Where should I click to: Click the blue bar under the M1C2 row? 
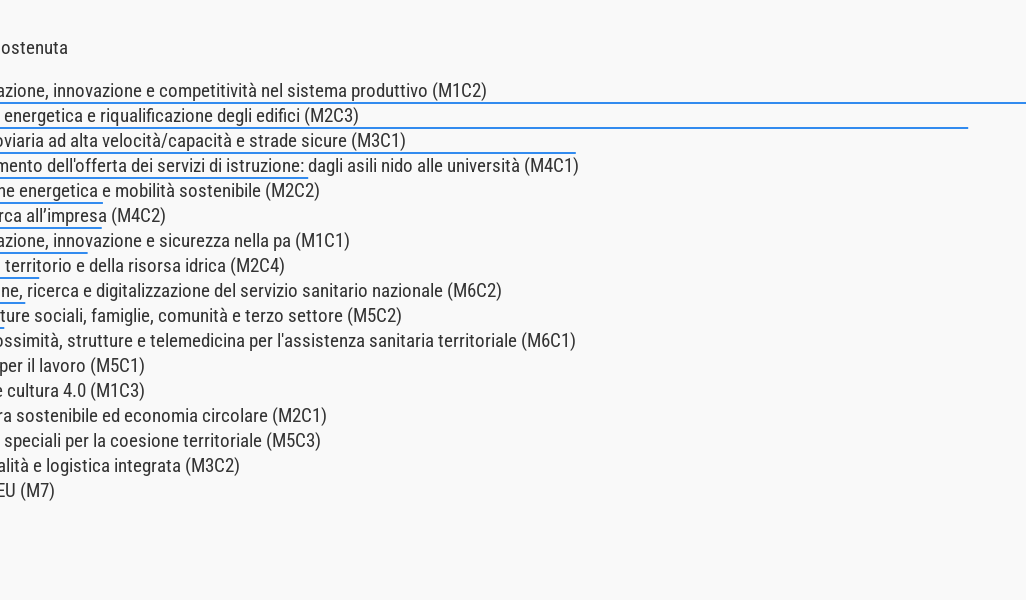pyautogui.click(x=512, y=103)
